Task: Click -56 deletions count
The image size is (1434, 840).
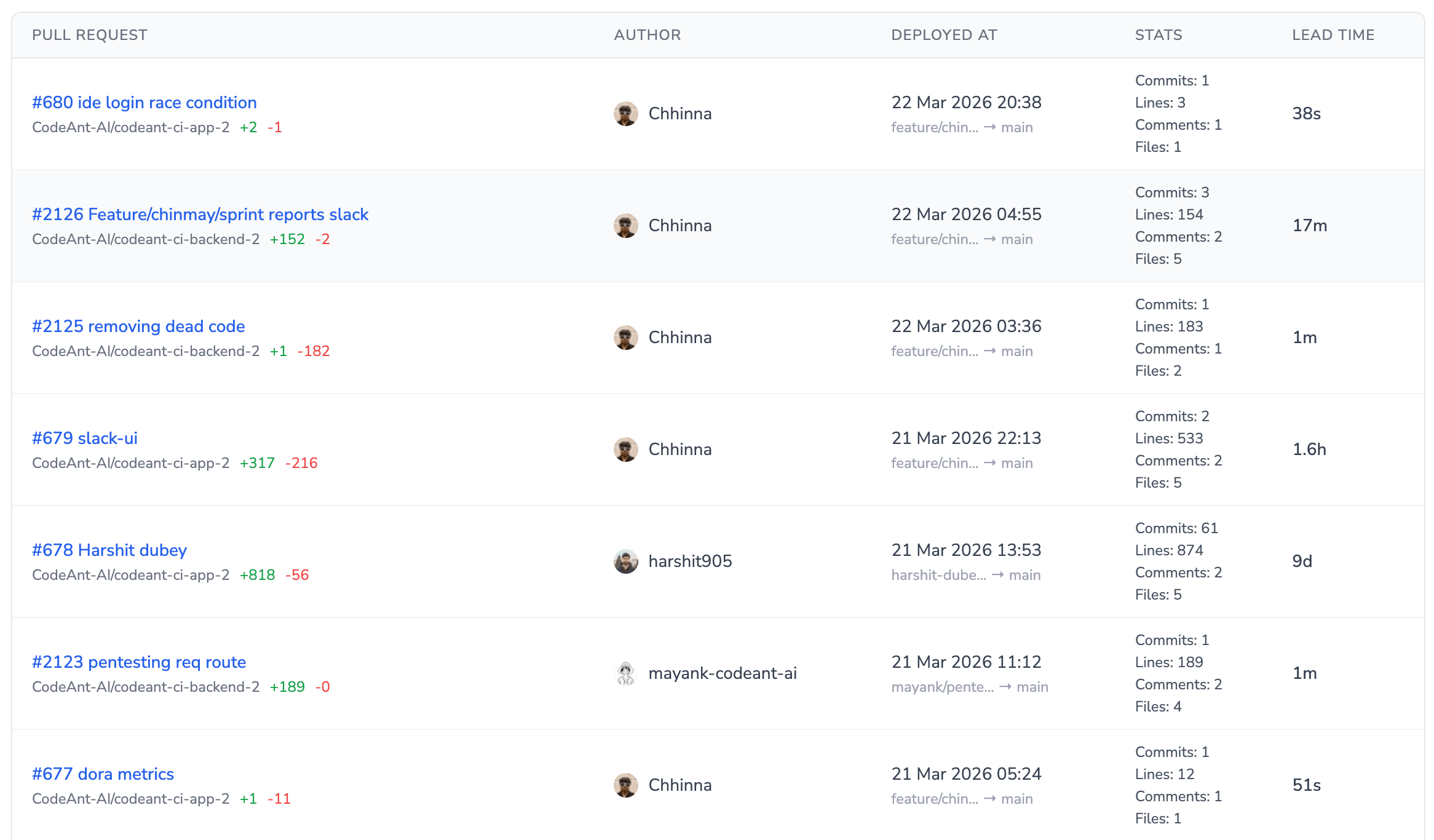Action: [x=297, y=575]
